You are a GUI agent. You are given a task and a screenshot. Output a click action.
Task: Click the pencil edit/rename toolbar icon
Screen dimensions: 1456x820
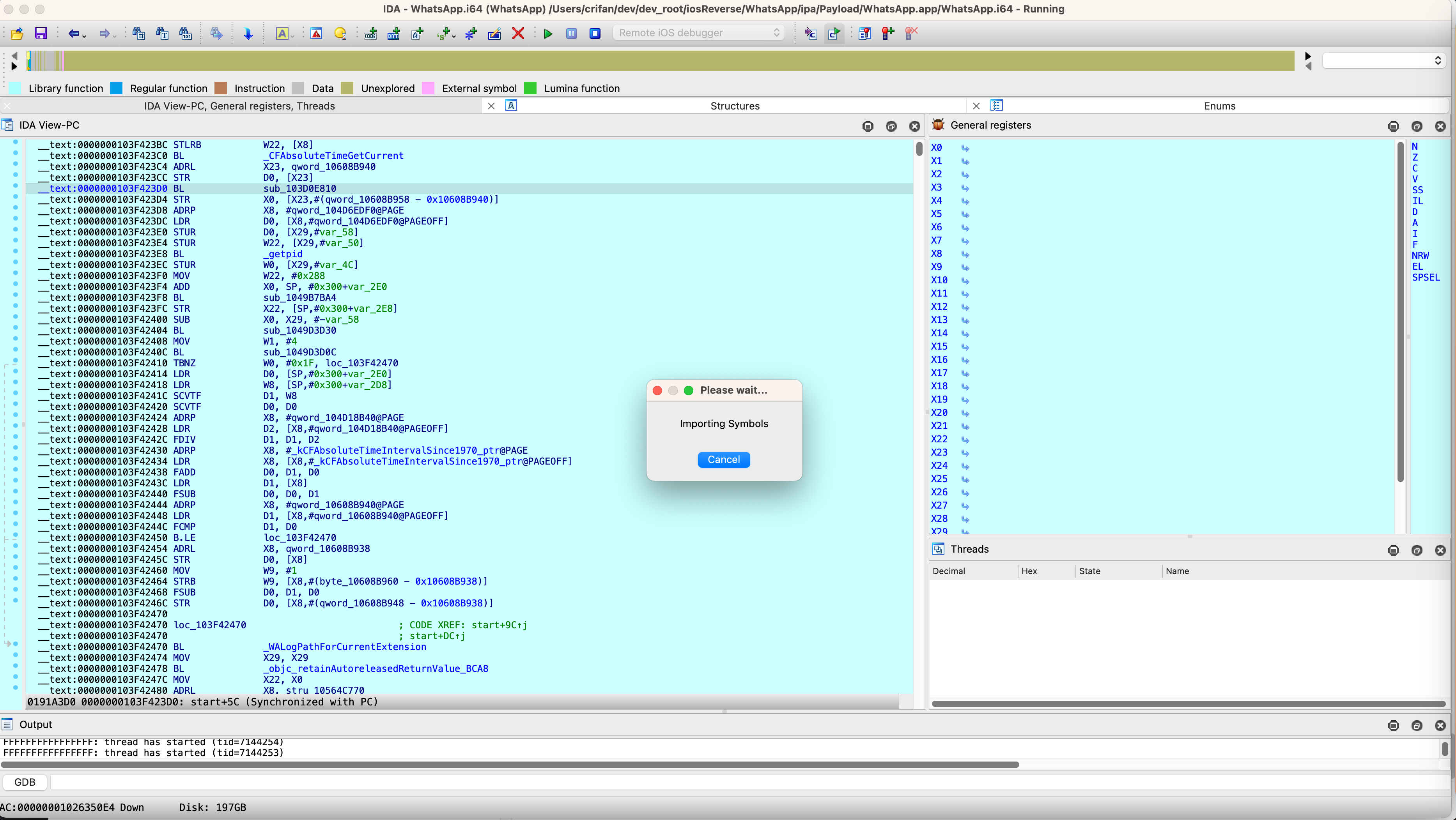[494, 33]
